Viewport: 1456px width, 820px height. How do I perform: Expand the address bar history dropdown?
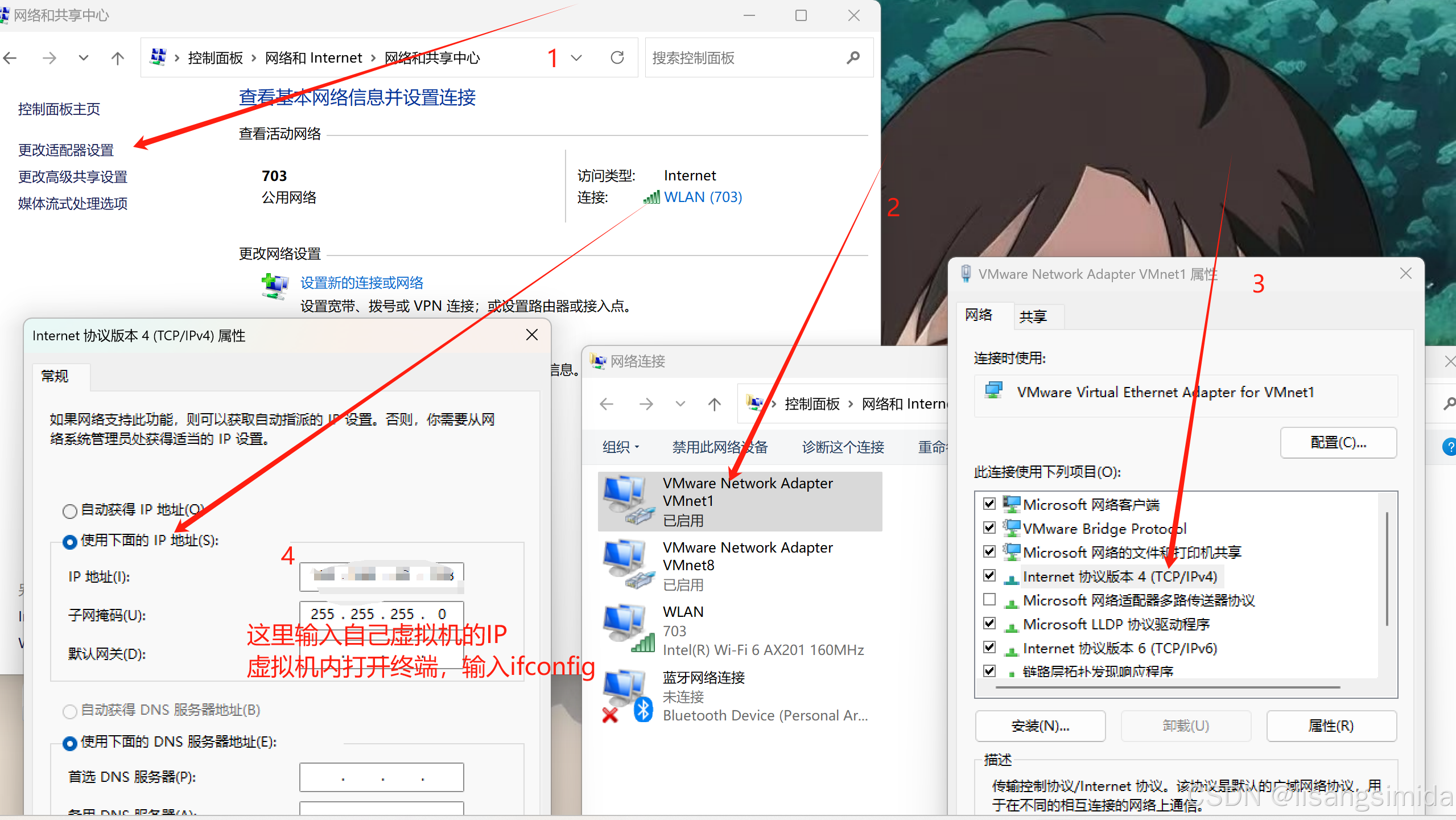tap(576, 57)
